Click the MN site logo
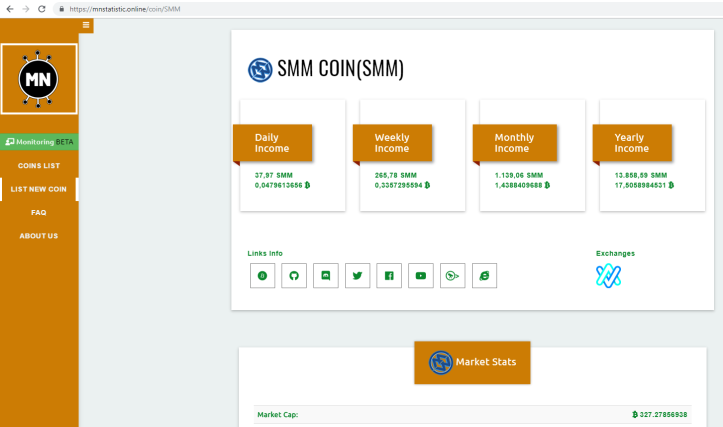The height and width of the screenshot is (427, 723). [x=39, y=79]
